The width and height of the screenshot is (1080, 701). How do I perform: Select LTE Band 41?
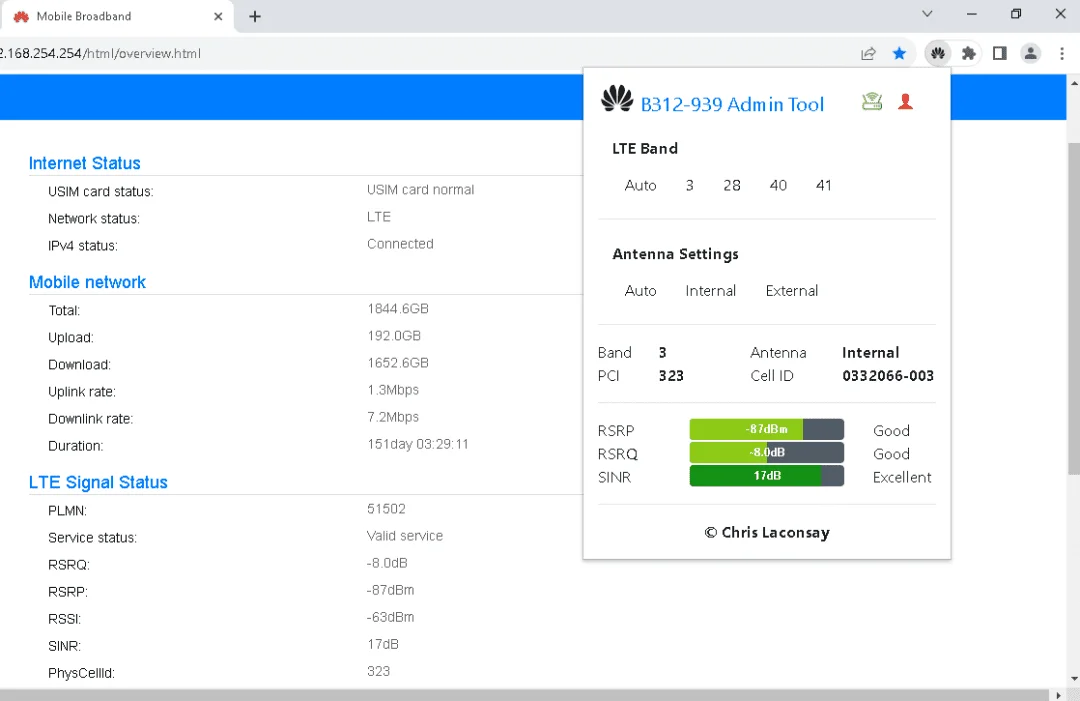click(824, 185)
